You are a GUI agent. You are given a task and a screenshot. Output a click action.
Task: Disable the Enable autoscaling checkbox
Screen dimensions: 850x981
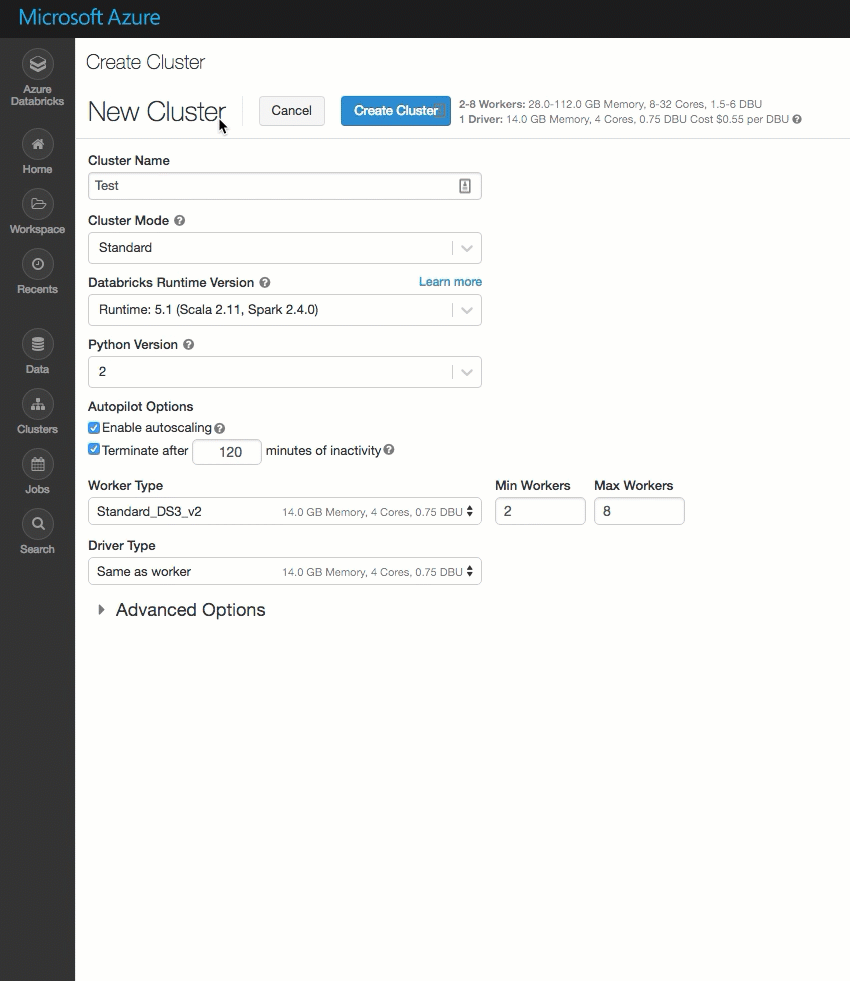(x=93, y=428)
